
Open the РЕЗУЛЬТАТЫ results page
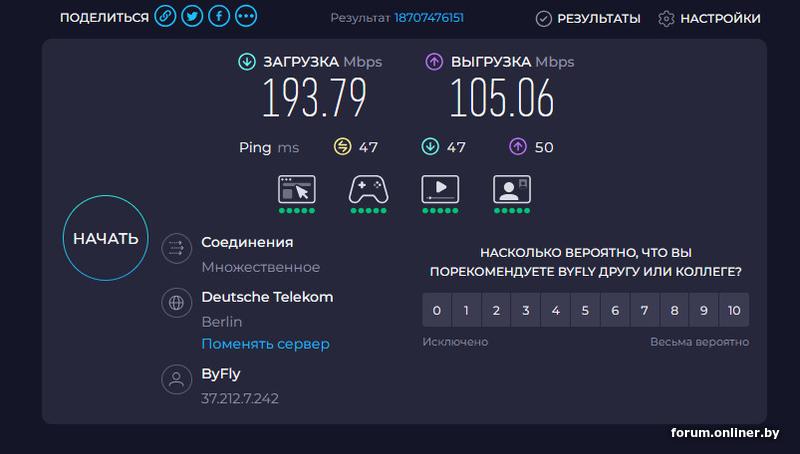coord(588,19)
